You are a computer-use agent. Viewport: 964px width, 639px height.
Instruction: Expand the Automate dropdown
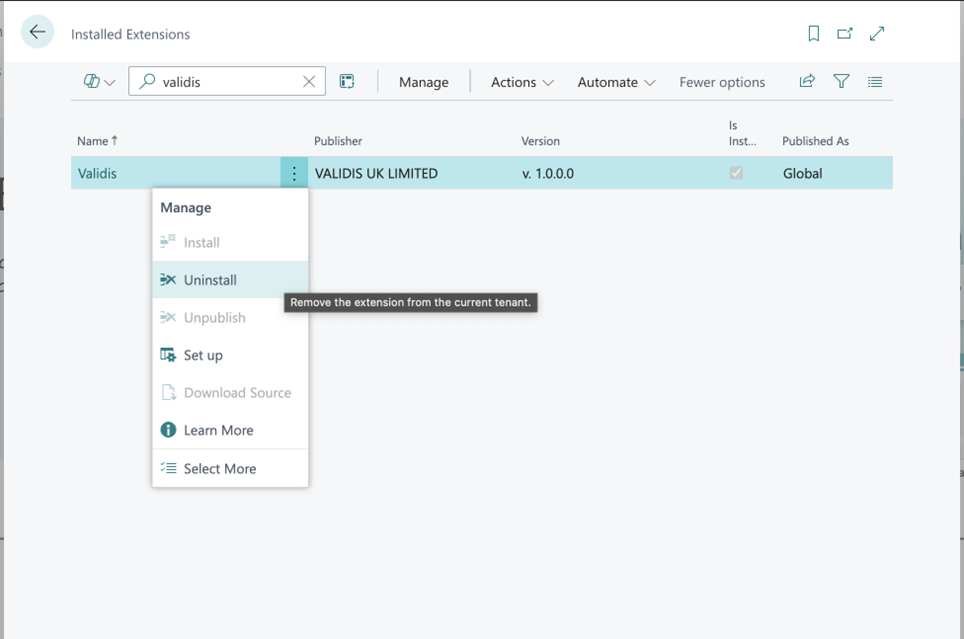[x=616, y=82]
